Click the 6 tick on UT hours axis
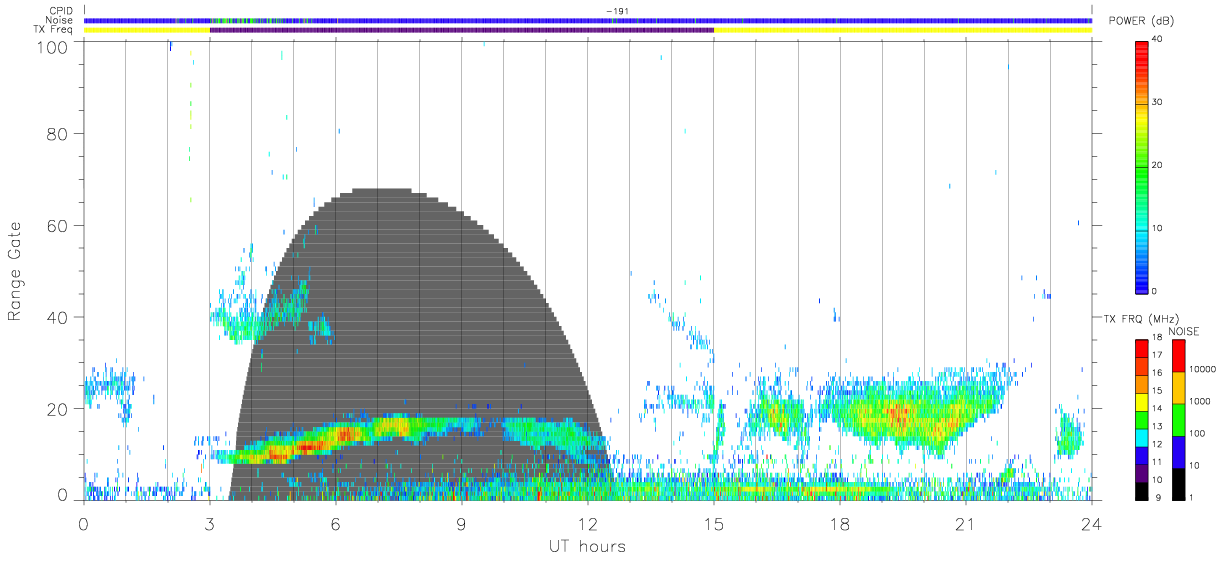 [x=336, y=524]
